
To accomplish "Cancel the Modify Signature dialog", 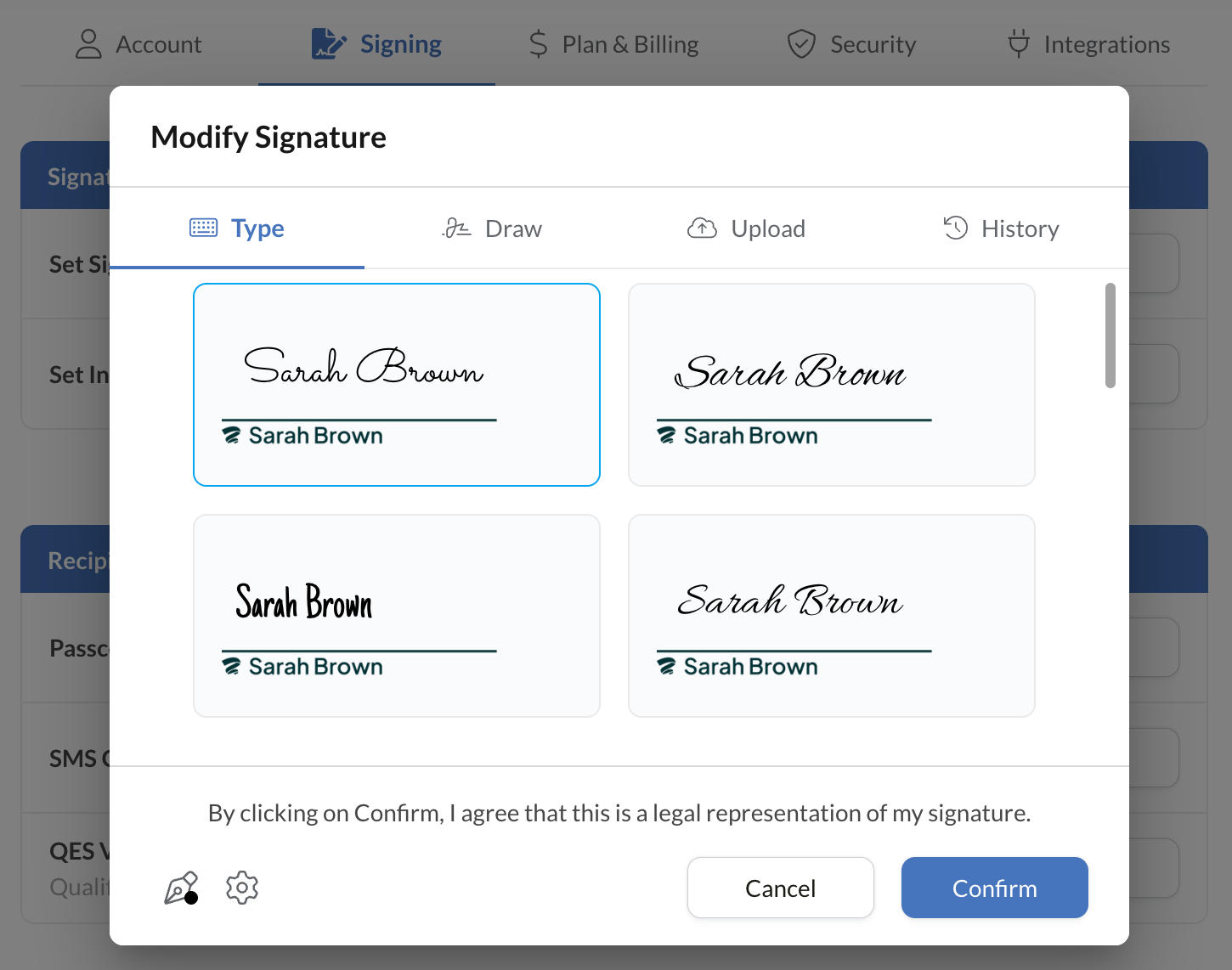I will coord(780,888).
